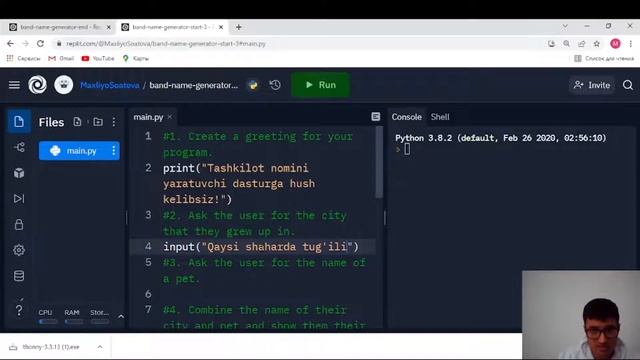640x360 pixels.
Task: Open the hamburger menu in Replit header
Action: point(14,85)
